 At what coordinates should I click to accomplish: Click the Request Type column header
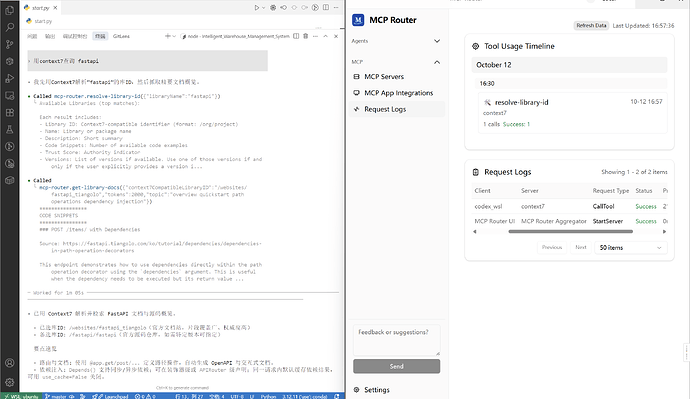click(x=611, y=190)
